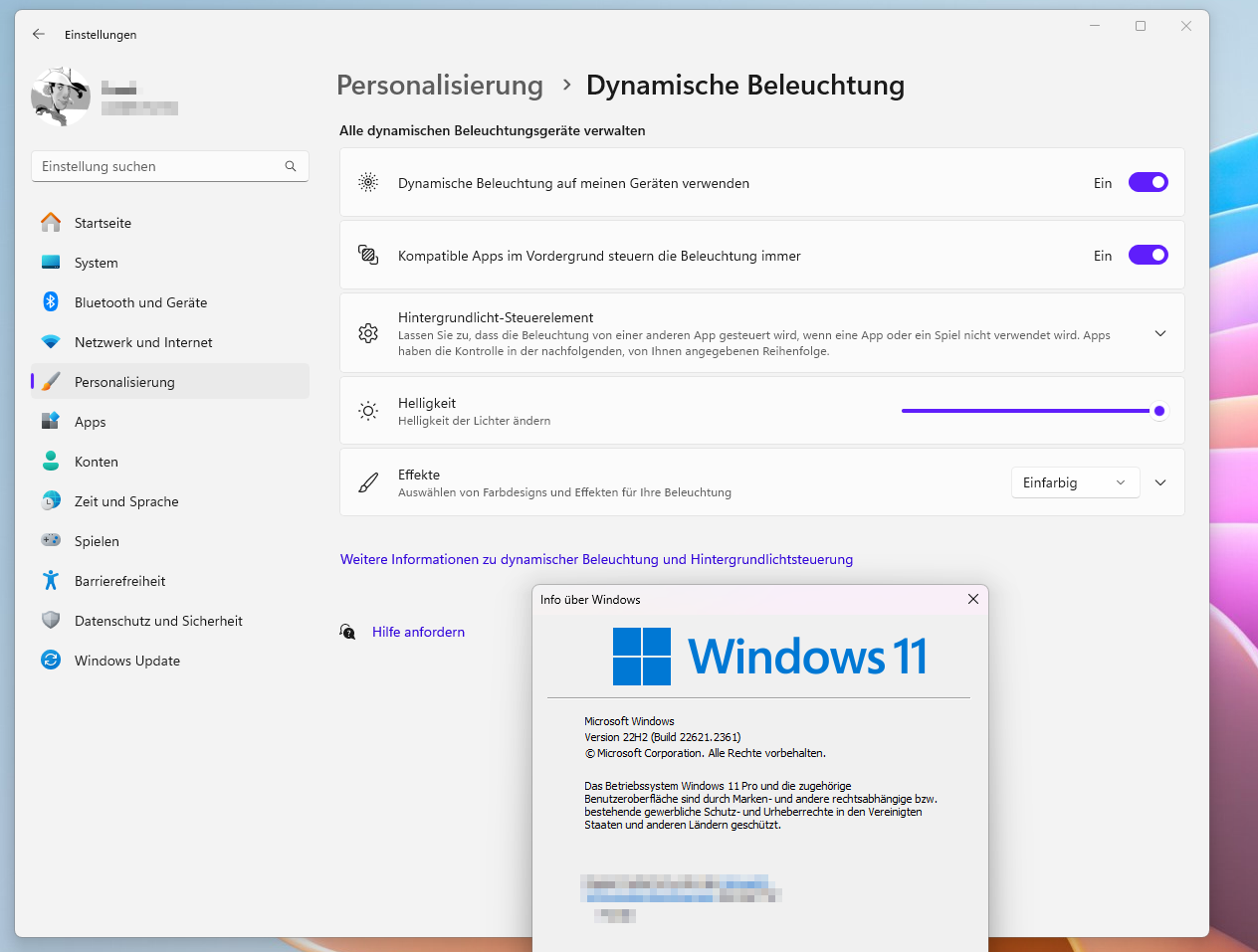
Task: Click the Startseite home icon
Action: [x=51, y=223]
